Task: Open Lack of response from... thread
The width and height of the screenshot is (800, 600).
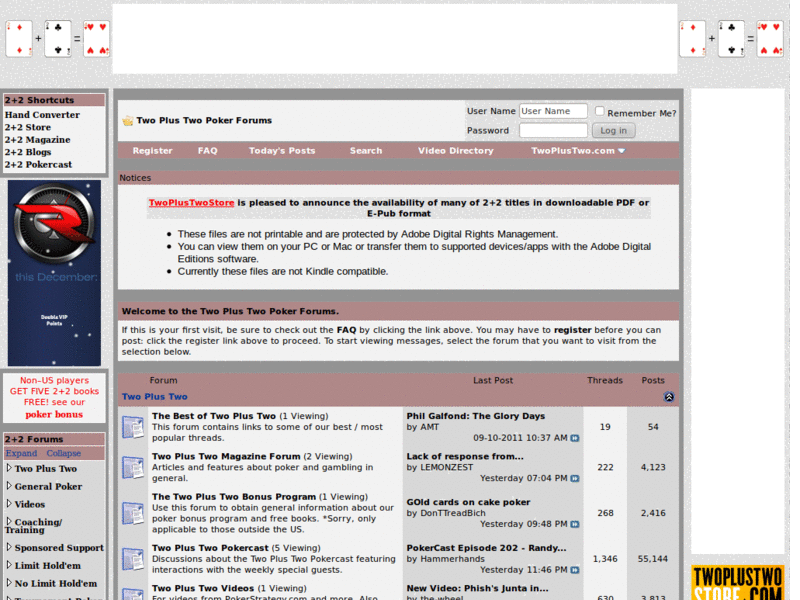Action: coord(465,456)
